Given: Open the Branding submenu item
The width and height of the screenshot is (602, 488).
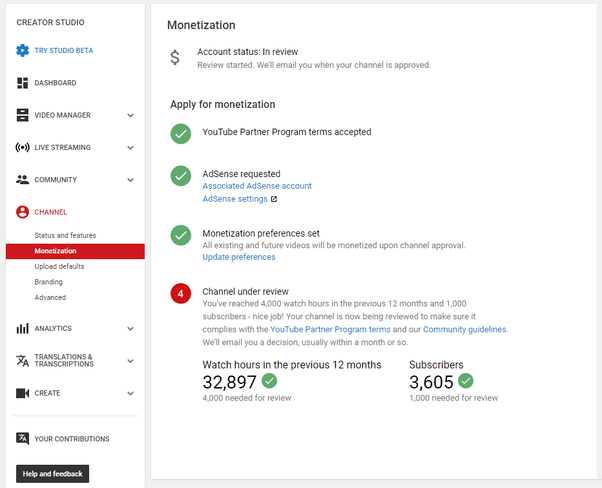Looking at the screenshot, I should click(x=48, y=282).
